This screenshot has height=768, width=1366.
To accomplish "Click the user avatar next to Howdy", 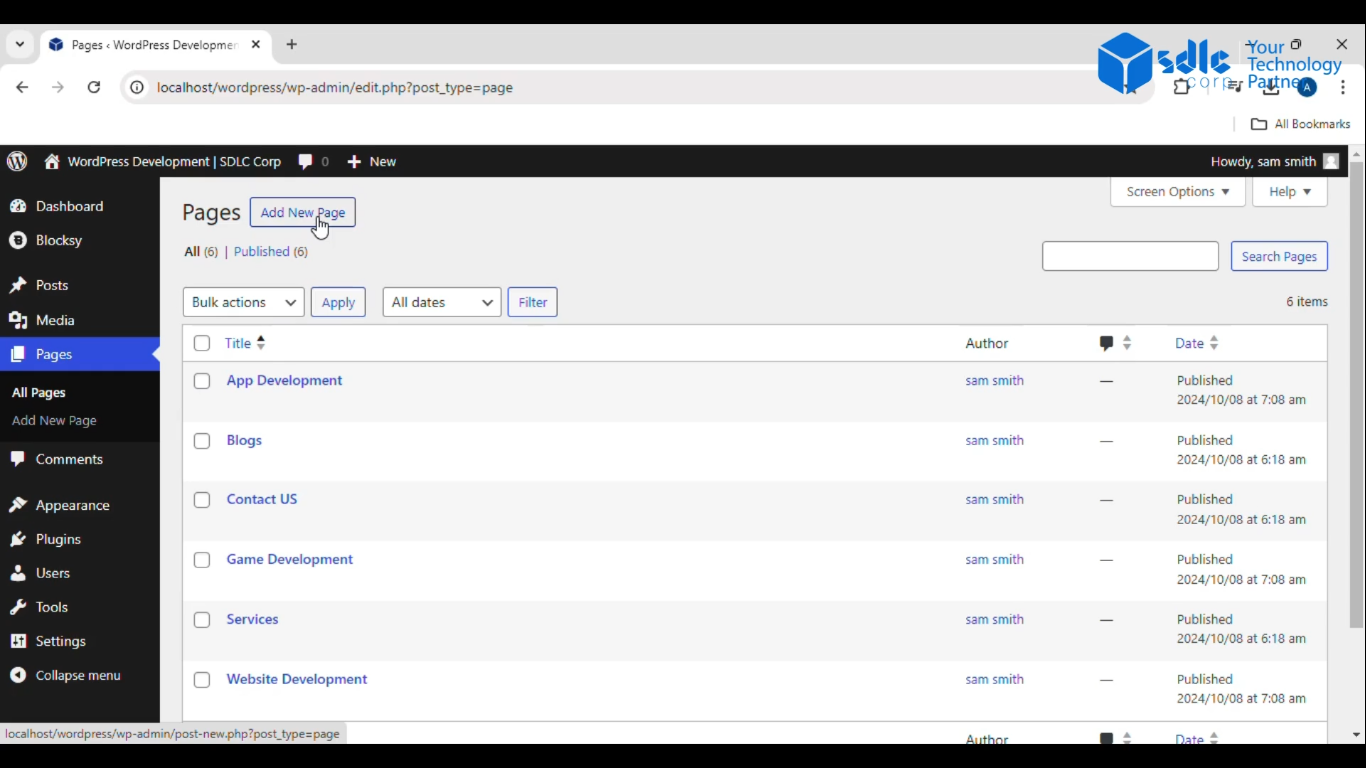I will (x=1331, y=161).
